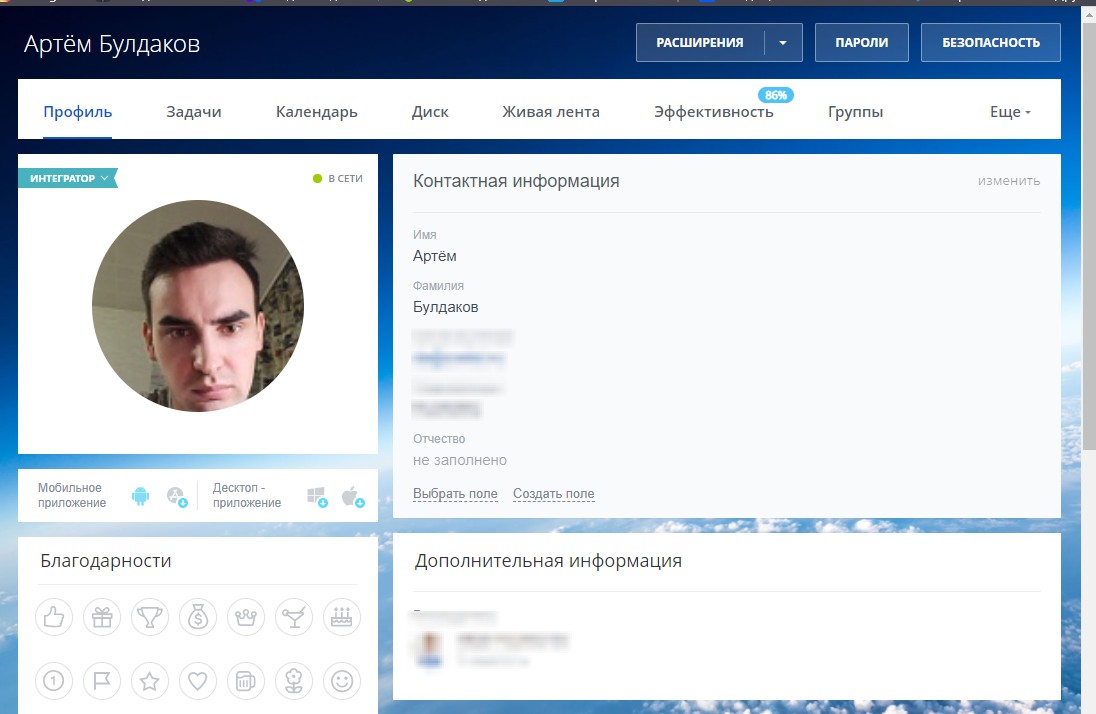This screenshot has width=1096, height=714.
Task: Click the Windows desktop app icon
Action: click(x=317, y=497)
